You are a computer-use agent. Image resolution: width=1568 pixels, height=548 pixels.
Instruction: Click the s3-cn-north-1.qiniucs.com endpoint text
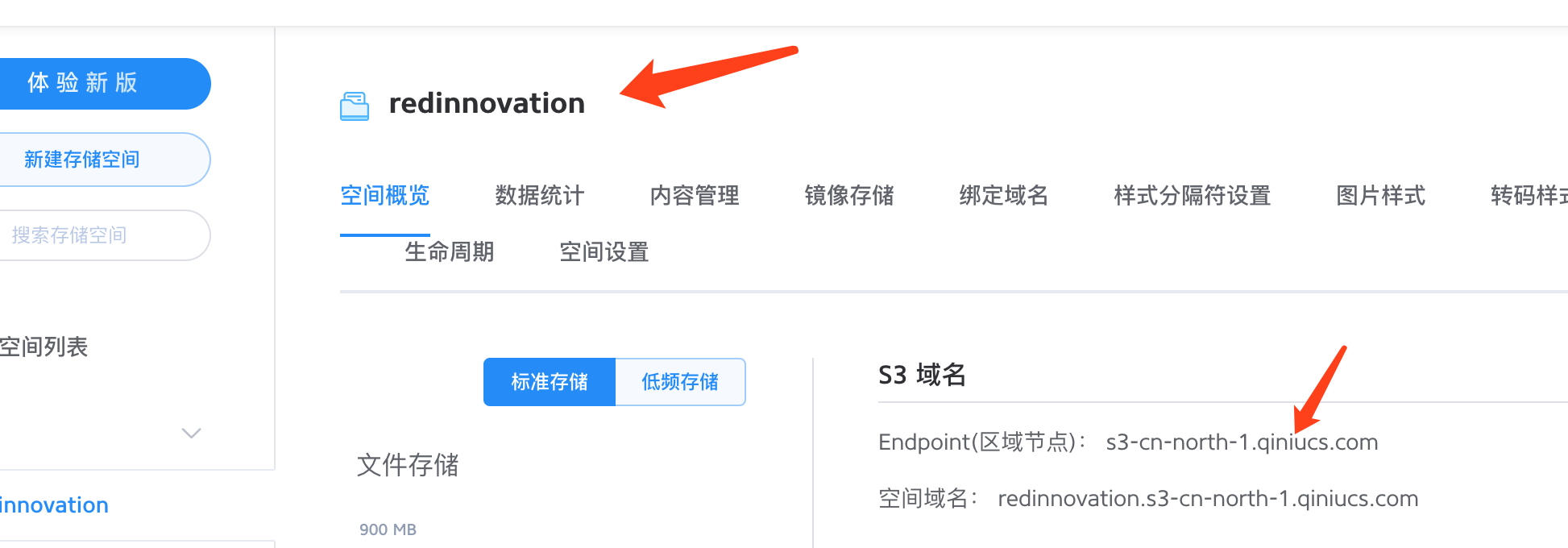point(1242,442)
